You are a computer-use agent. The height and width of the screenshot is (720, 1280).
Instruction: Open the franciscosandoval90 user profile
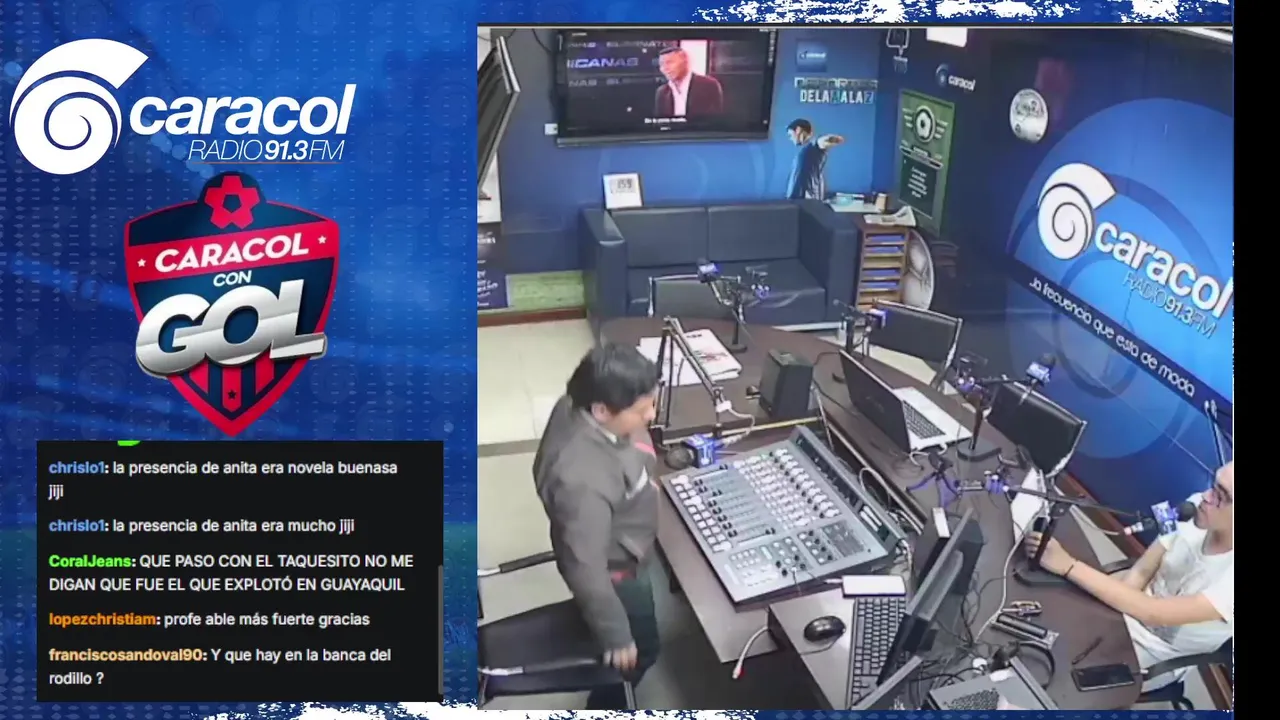(127, 655)
